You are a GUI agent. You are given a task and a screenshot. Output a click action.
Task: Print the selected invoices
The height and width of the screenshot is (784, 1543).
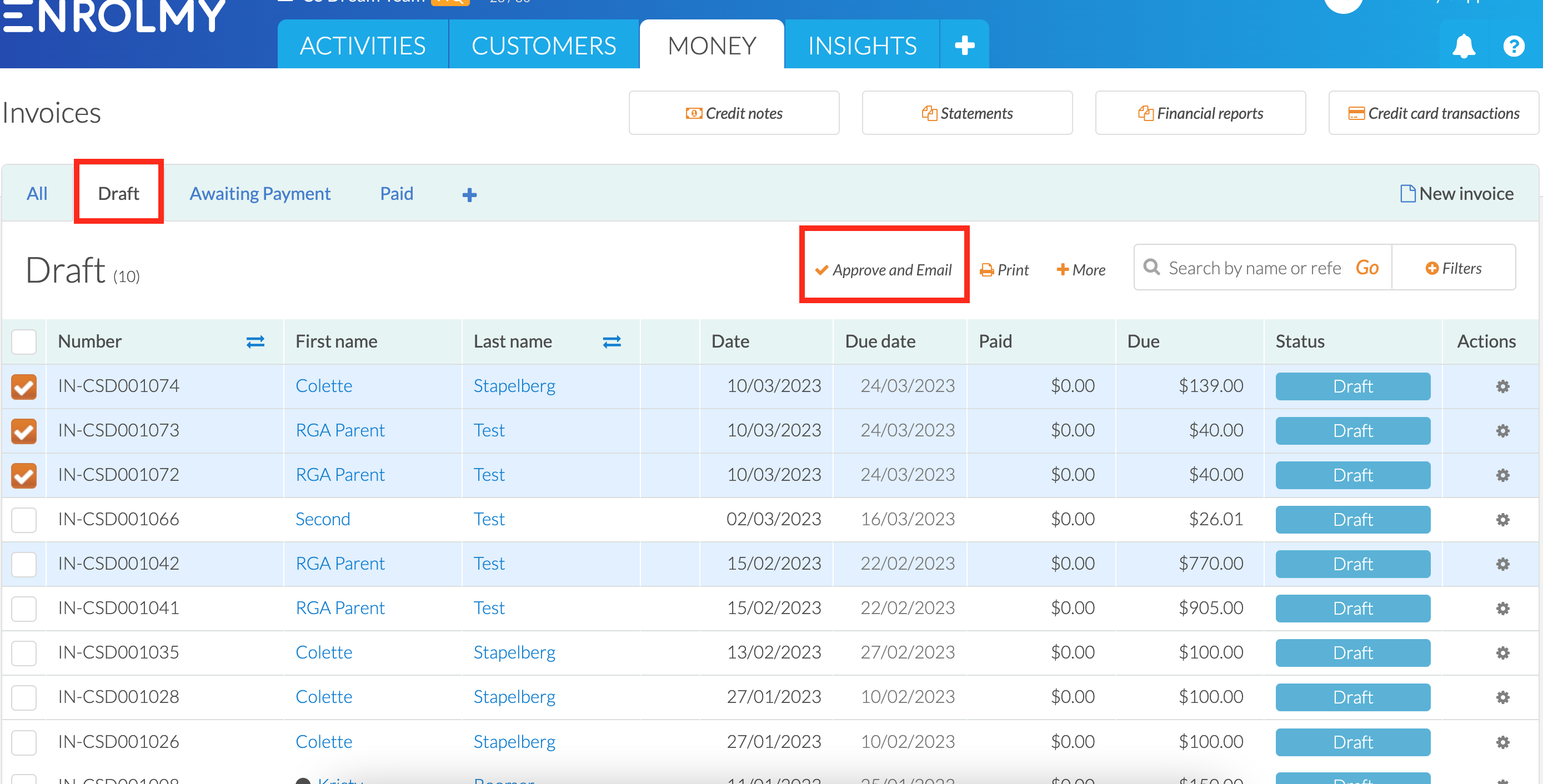(1005, 270)
